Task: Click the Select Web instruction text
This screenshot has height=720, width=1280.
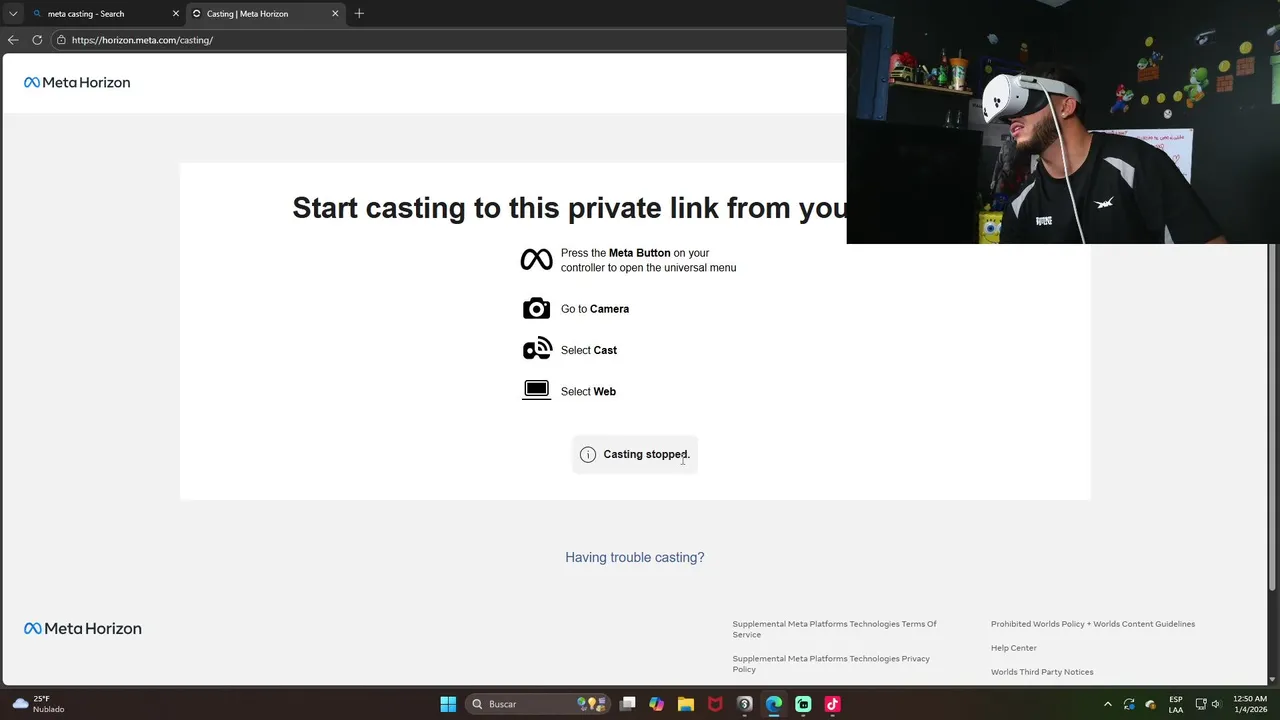Action: tap(588, 391)
